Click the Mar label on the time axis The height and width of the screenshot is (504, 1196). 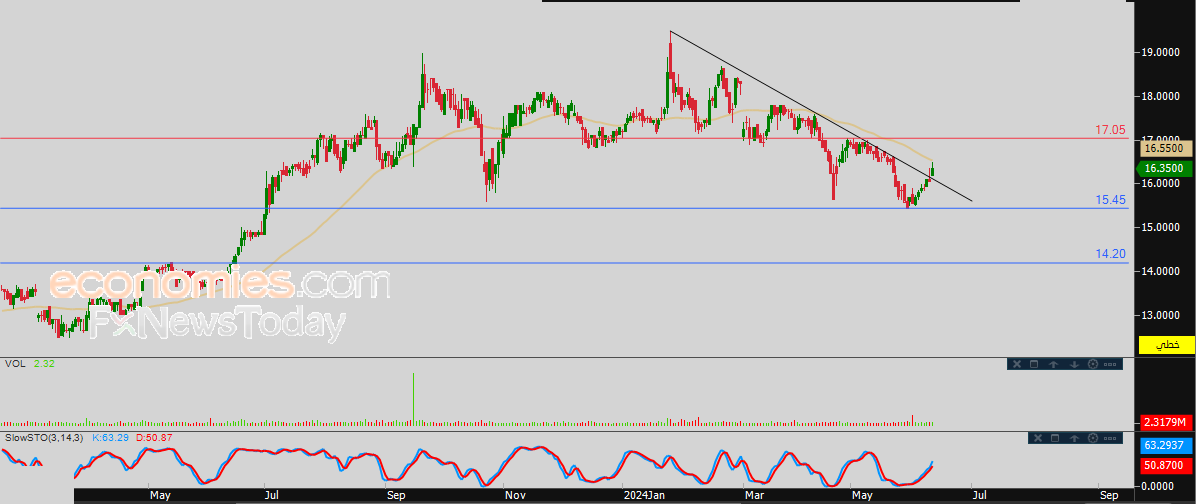click(x=754, y=496)
